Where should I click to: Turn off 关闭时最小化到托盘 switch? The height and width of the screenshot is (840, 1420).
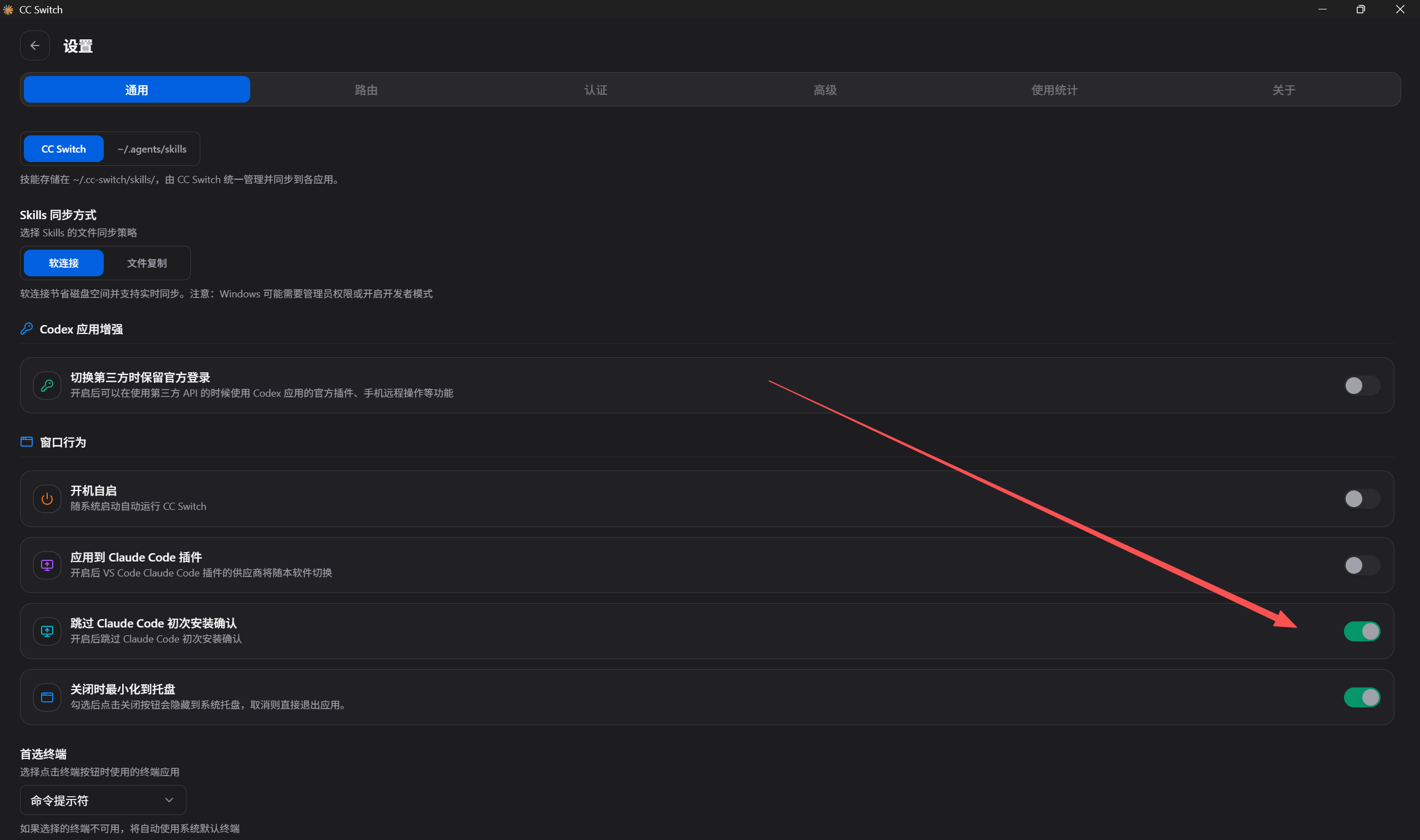coord(1362,697)
